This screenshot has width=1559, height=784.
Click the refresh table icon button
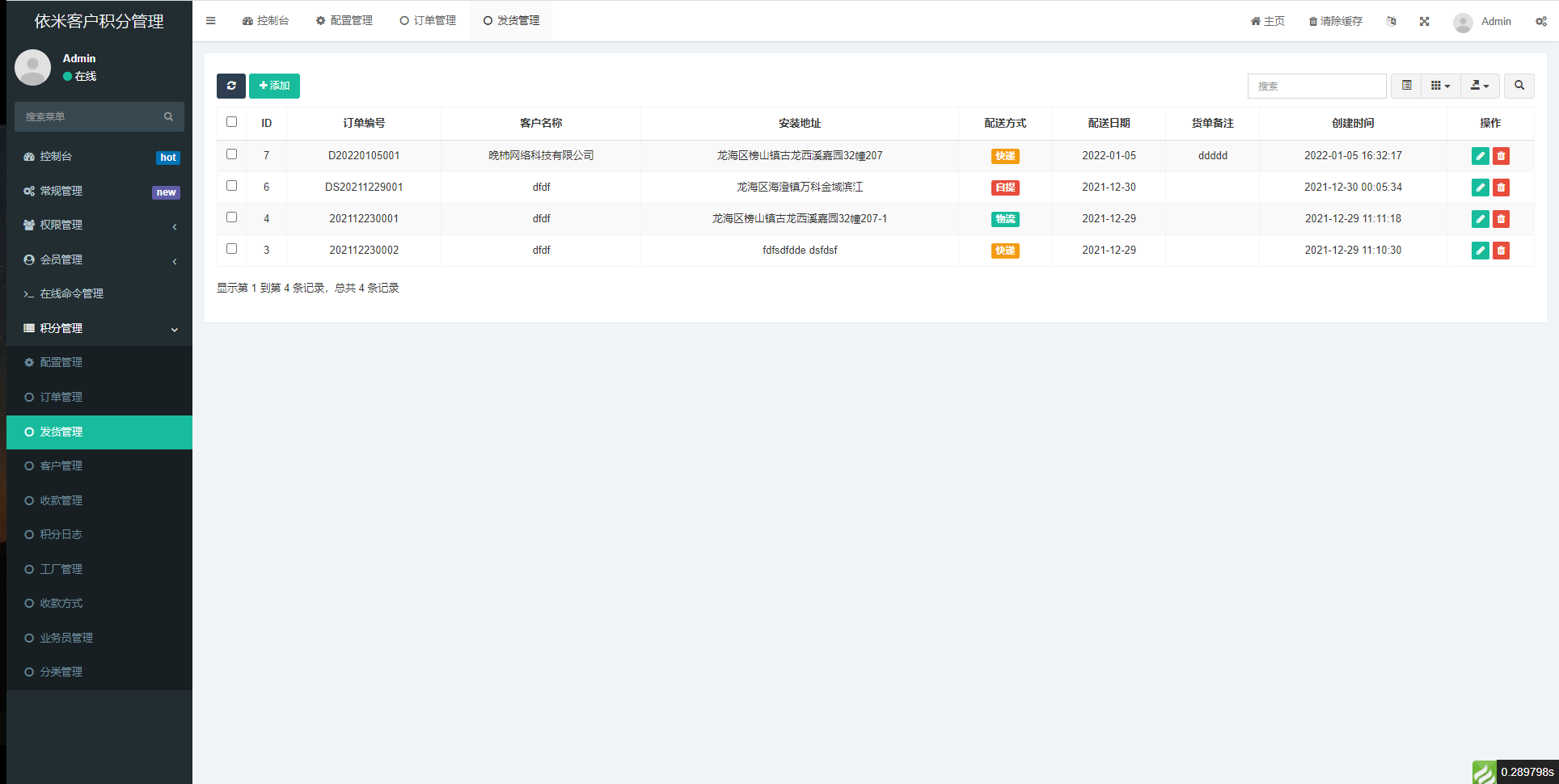click(x=230, y=86)
